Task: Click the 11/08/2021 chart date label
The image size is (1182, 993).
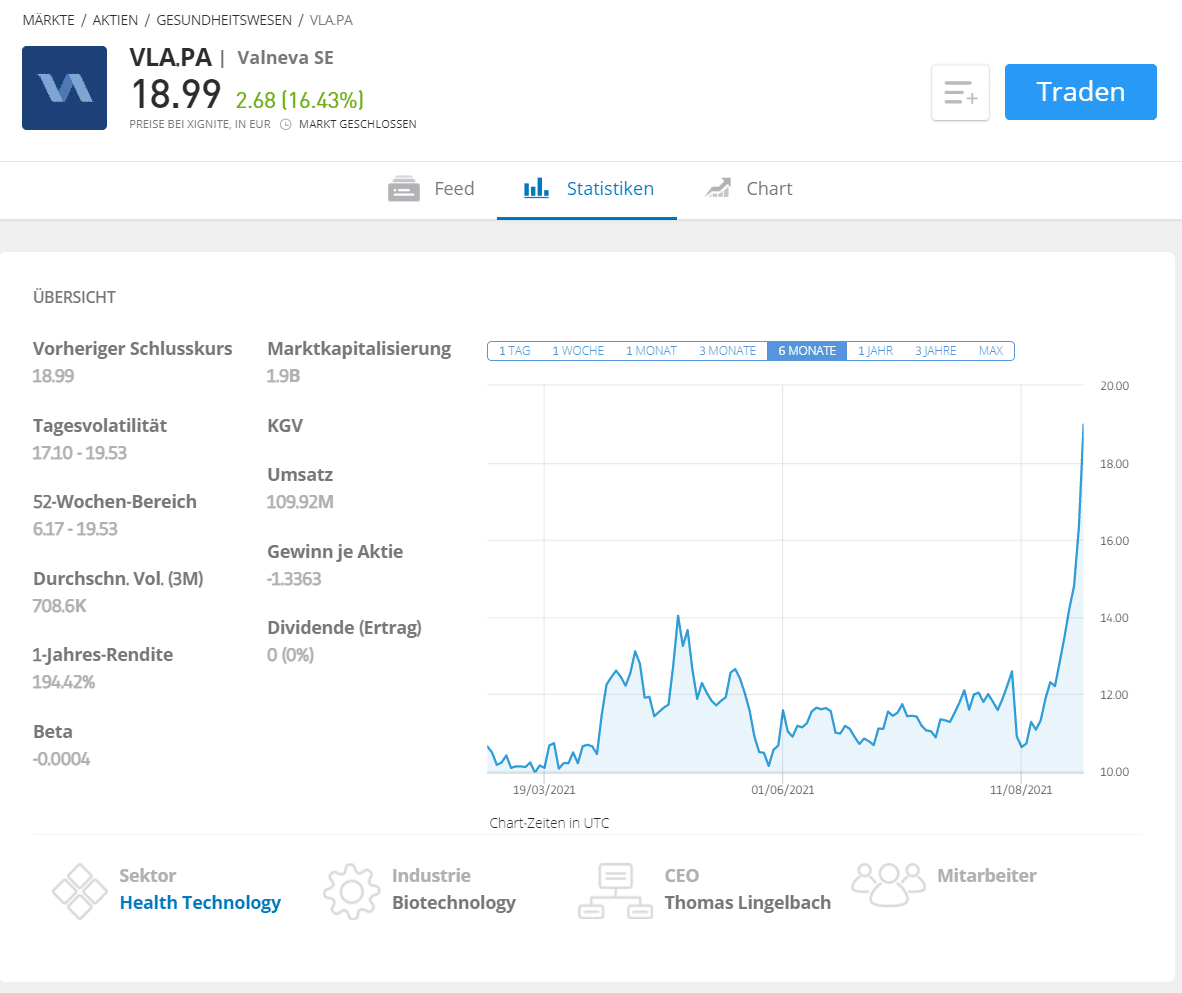Action: pos(1021,789)
